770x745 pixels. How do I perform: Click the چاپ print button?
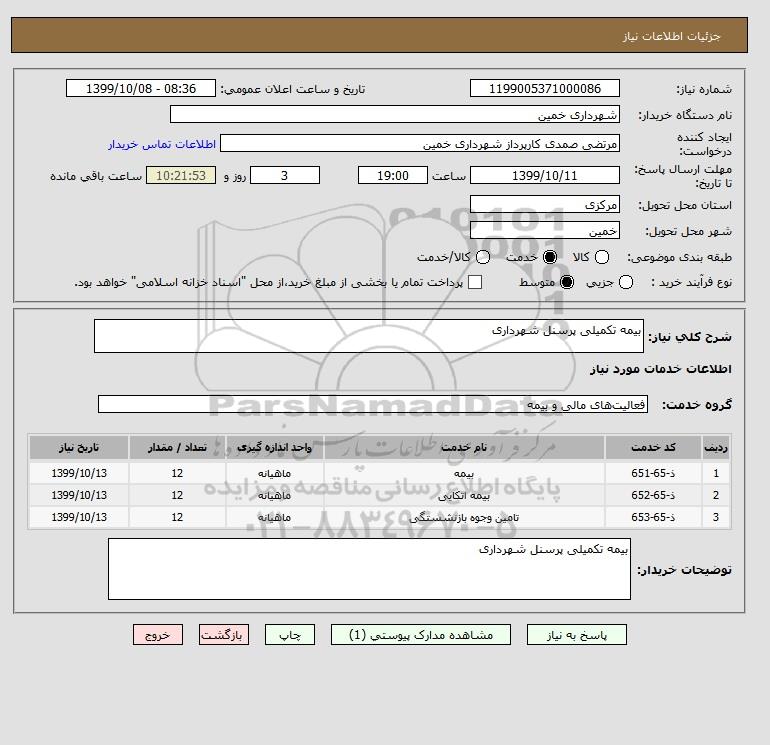click(290, 635)
